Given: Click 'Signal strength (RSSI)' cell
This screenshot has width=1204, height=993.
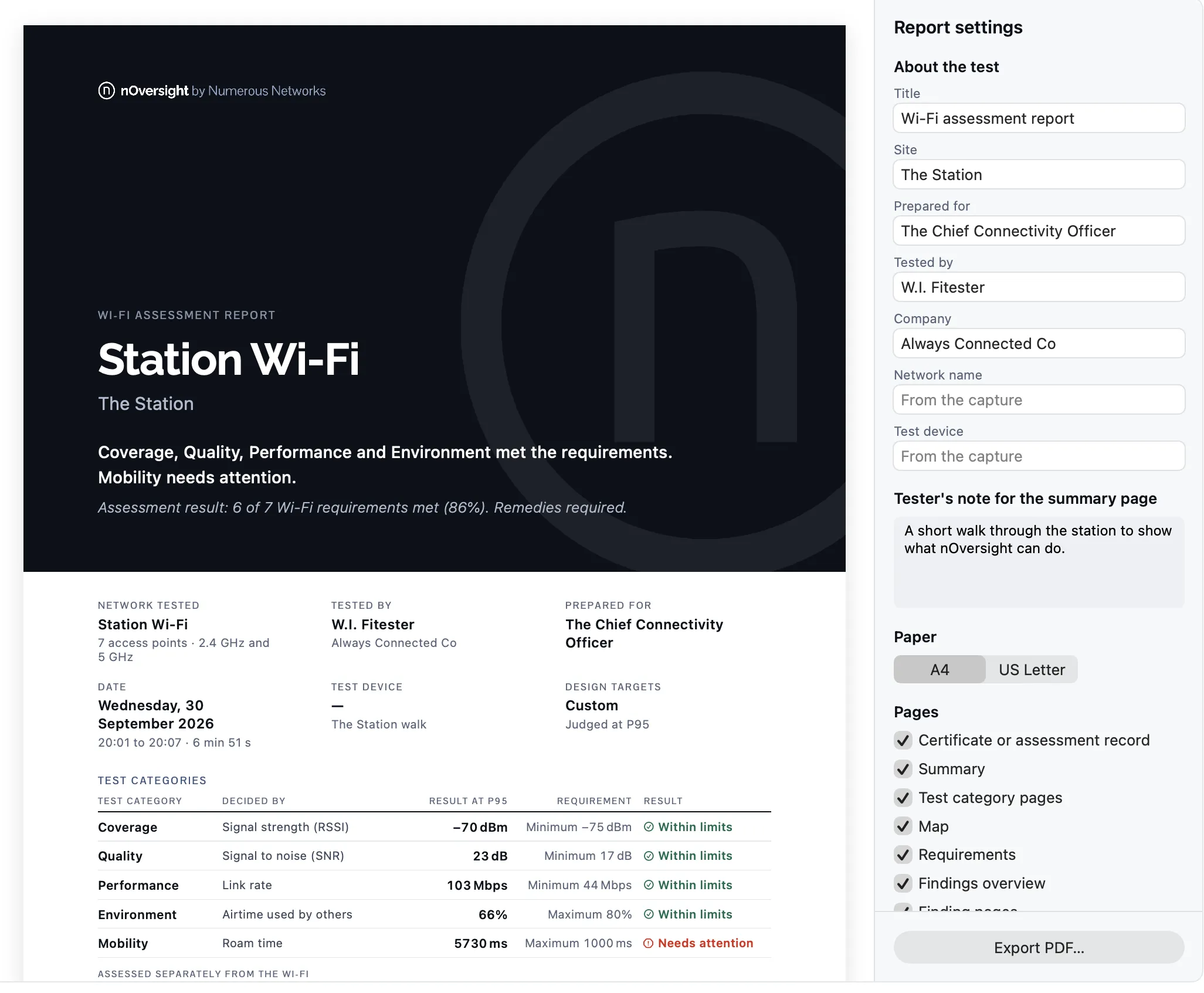Looking at the screenshot, I should 286,827.
